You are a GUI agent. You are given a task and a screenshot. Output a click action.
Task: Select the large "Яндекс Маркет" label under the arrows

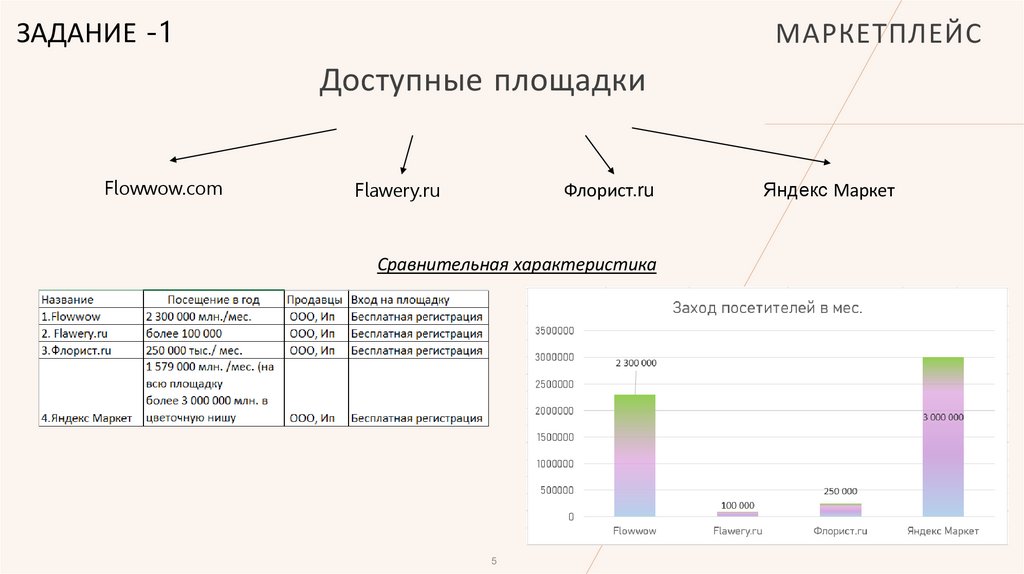pyautogui.click(x=829, y=190)
